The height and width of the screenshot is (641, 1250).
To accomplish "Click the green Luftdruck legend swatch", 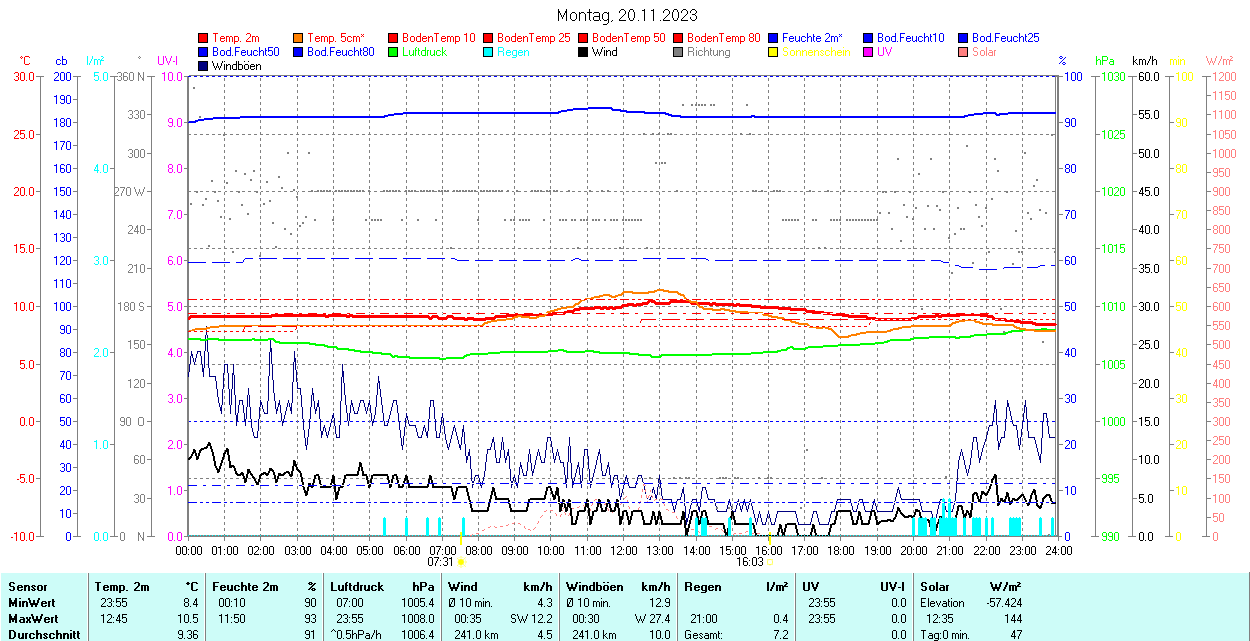I will click(x=394, y=52).
